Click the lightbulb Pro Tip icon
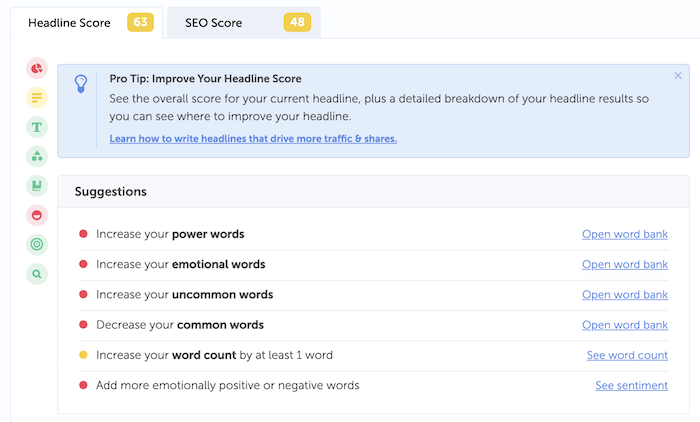The width and height of the screenshot is (700, 422). (81, 85)
